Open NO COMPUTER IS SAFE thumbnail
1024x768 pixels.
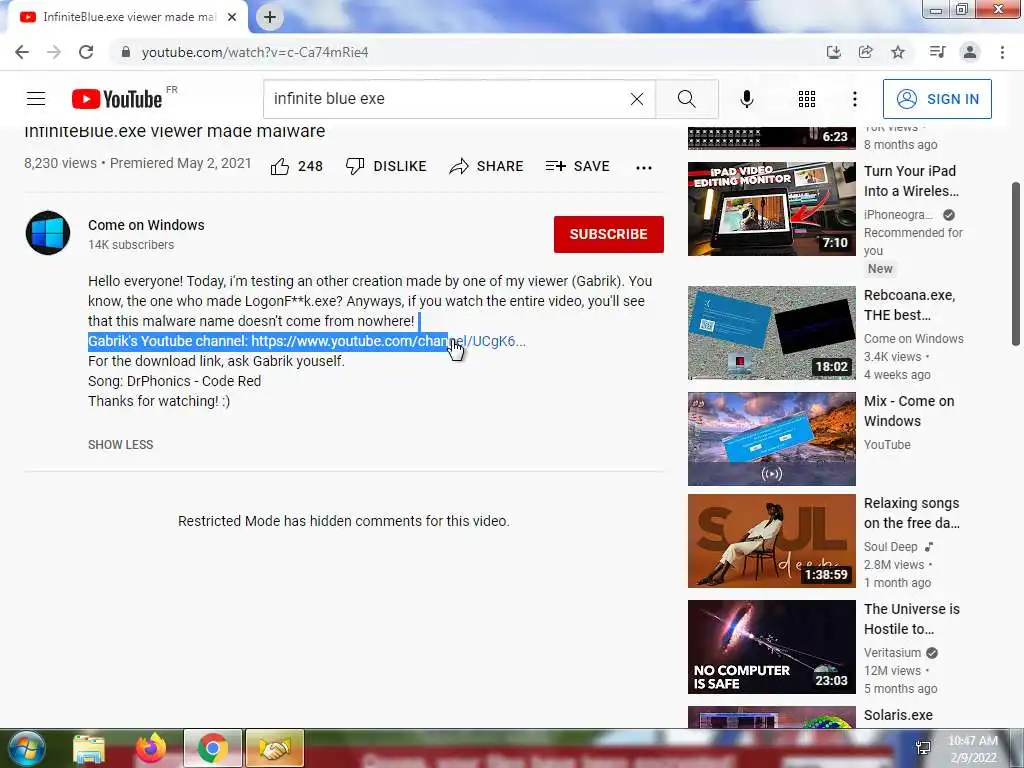[771, 647]
